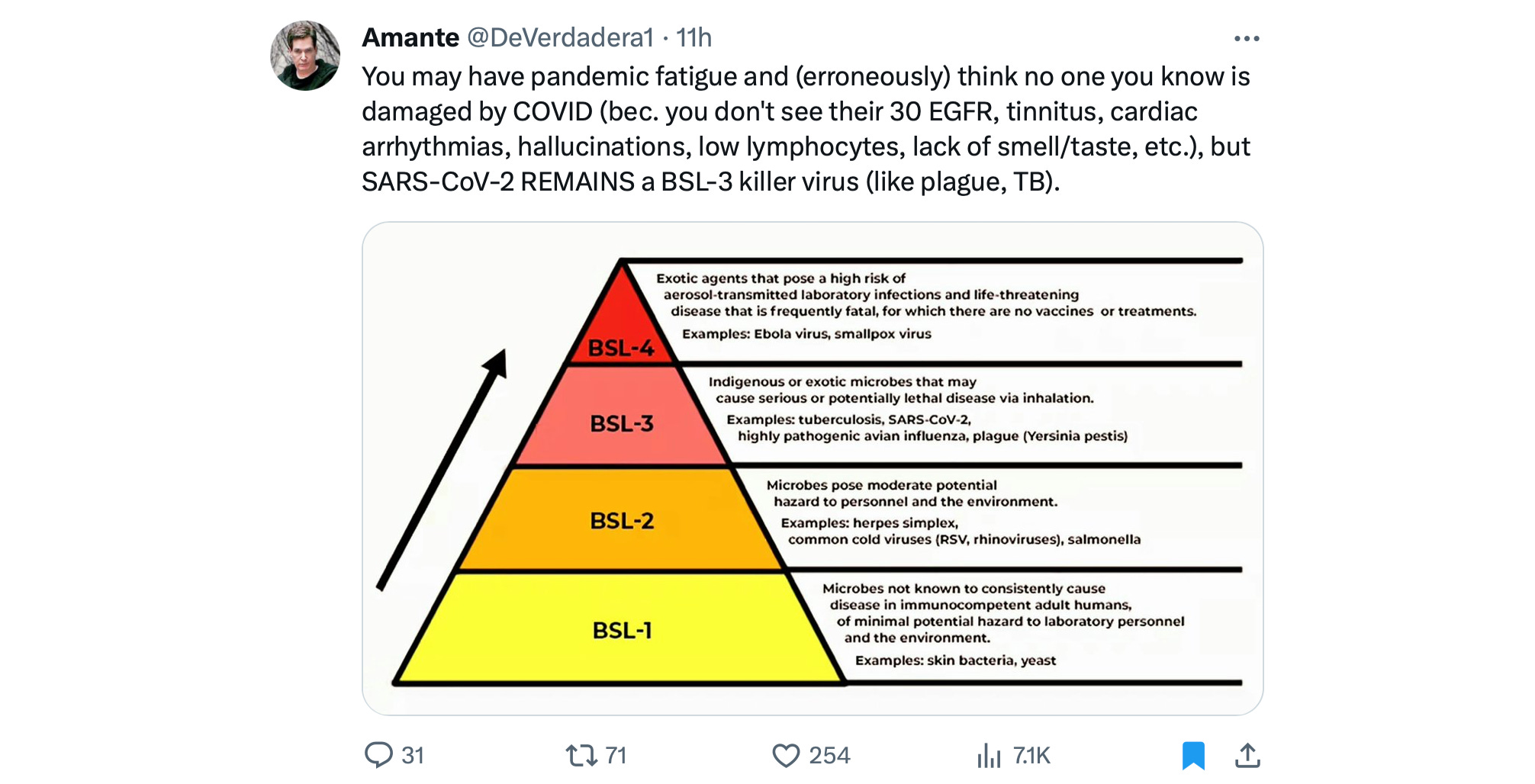
Task: Click the reply count showing 31
Action: click(x=411, y=756)
